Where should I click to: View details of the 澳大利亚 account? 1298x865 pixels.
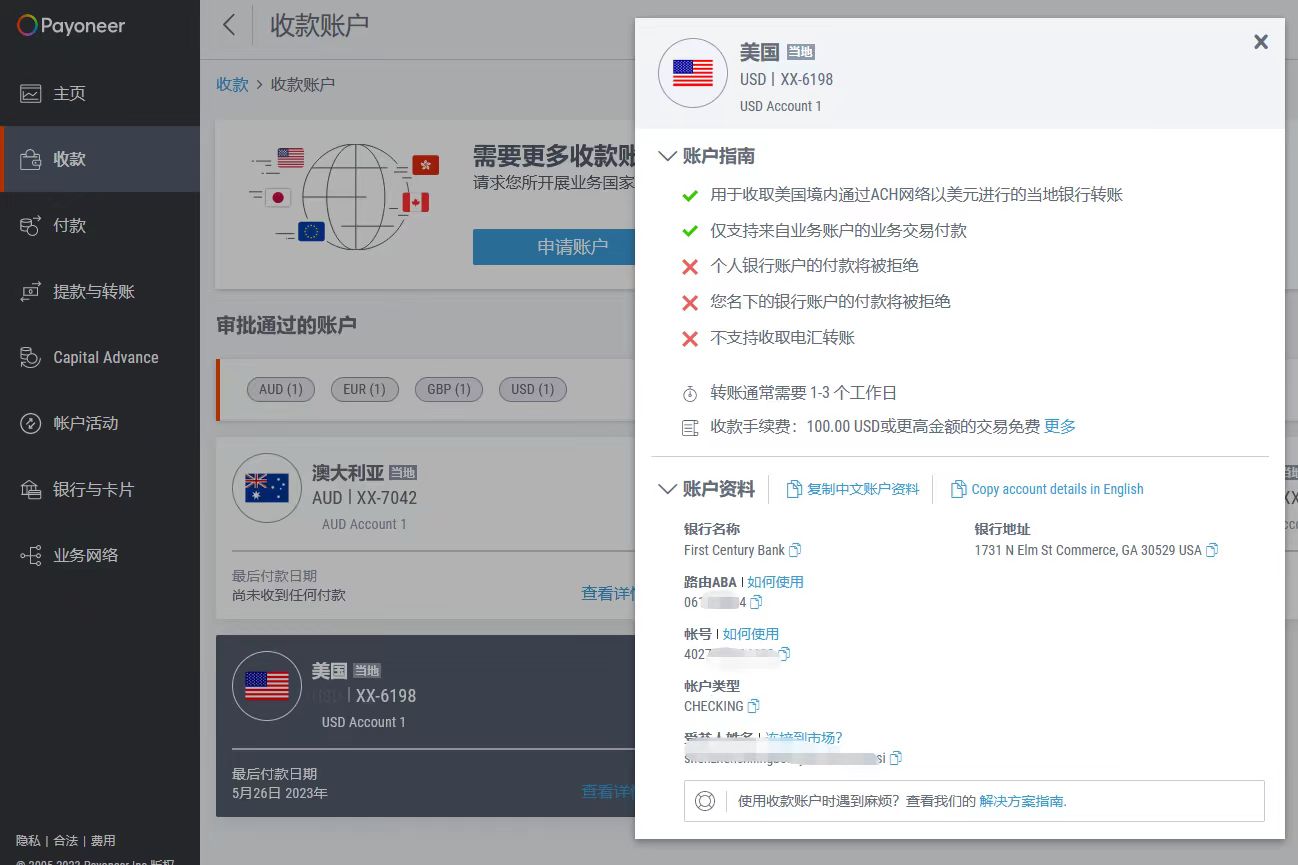click(x=608, y=593)
